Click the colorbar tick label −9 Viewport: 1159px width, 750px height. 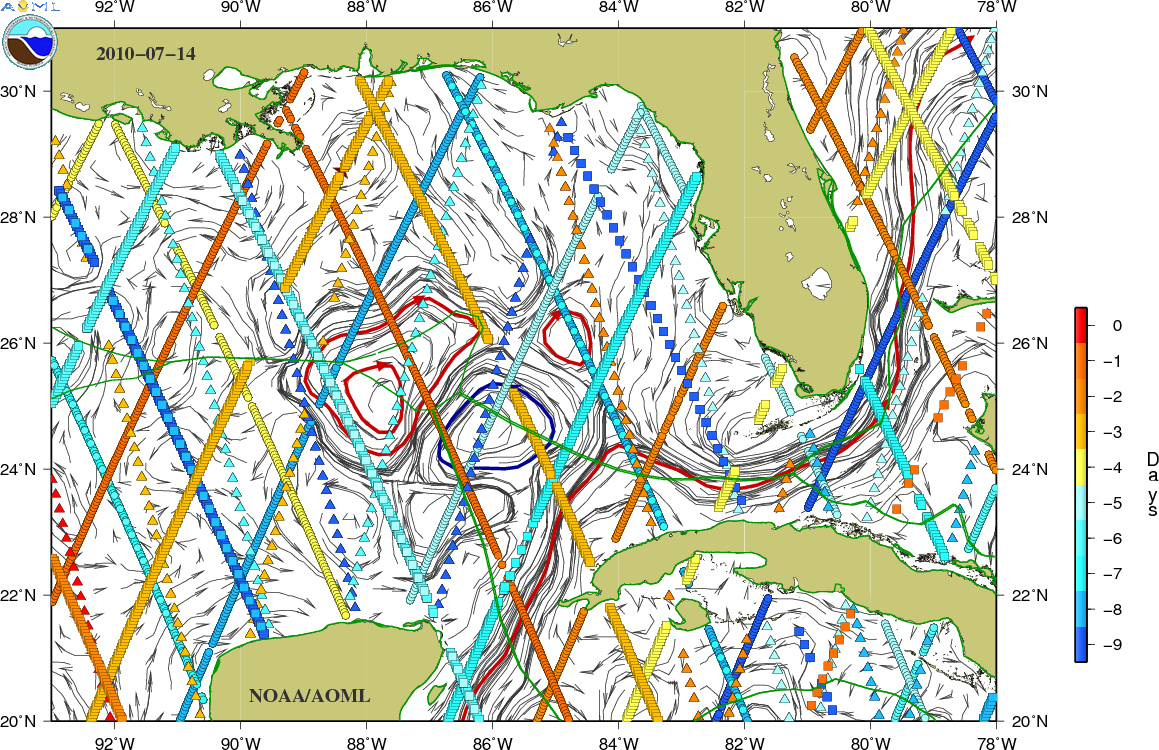(1112, 645)
